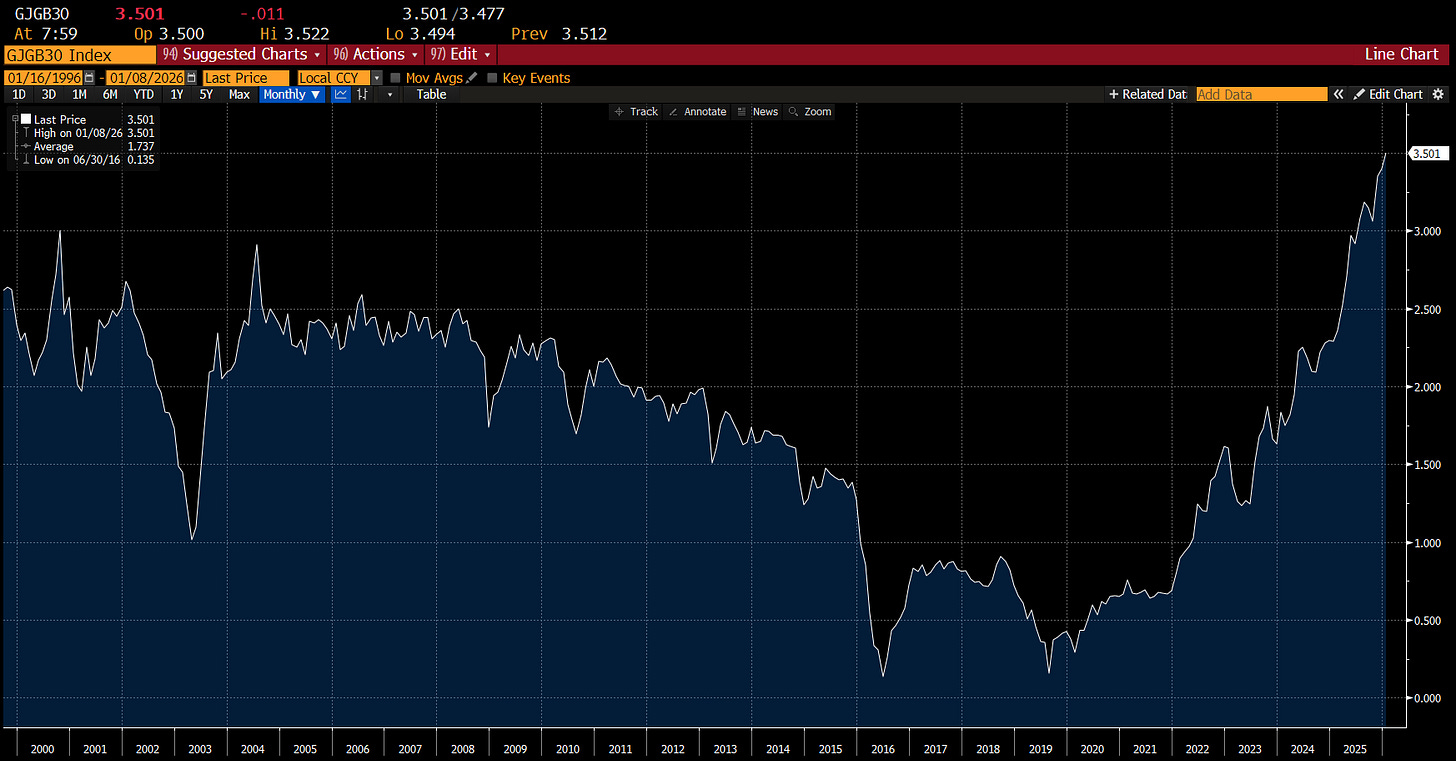Open calendar picker beside end date 01/08/2026
The height and width of the screenshot is (761, 1456).
click(192, 78)
